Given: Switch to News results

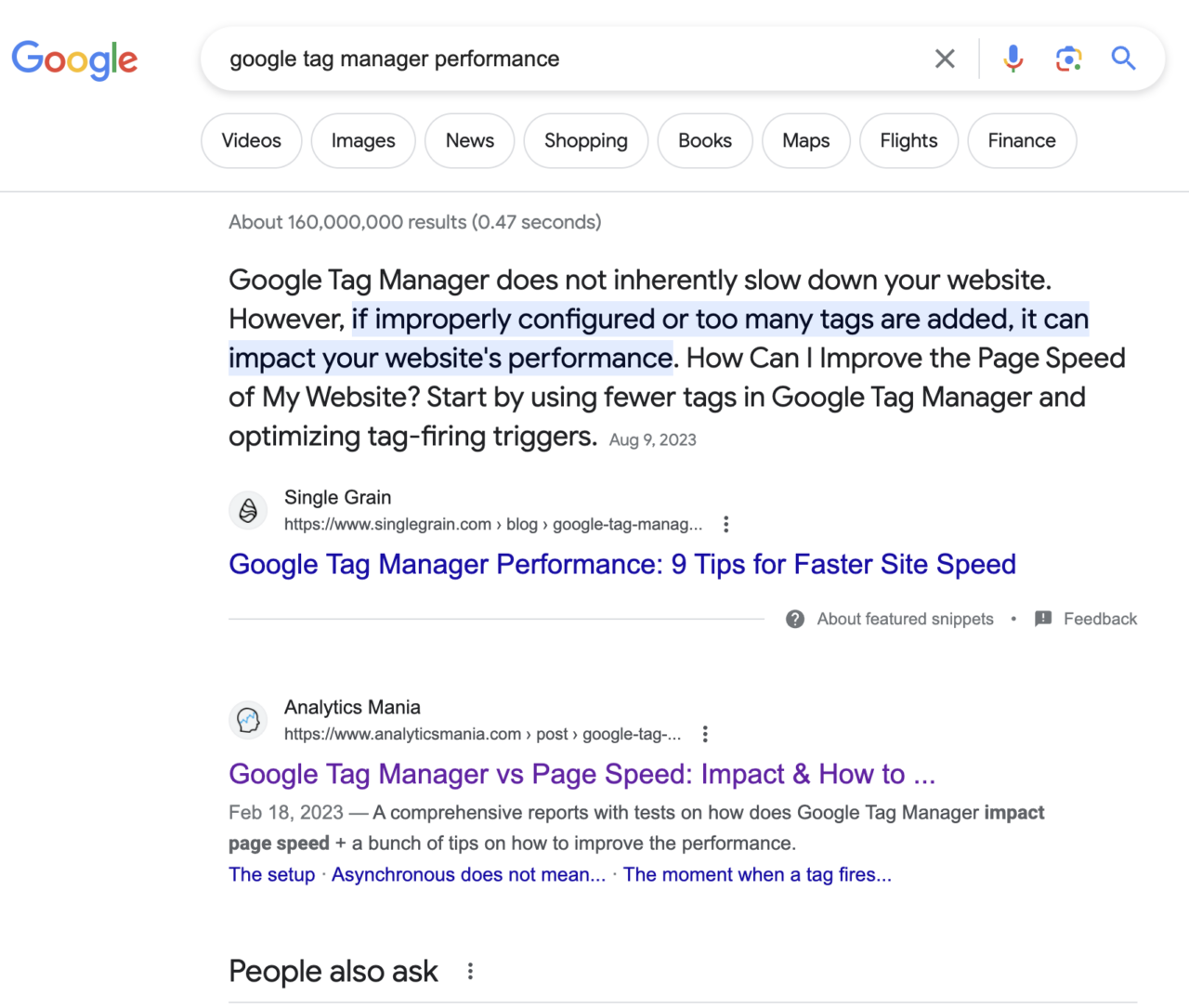Looking at the screenshot, I should pyautogui.click(x=470, y=140).
